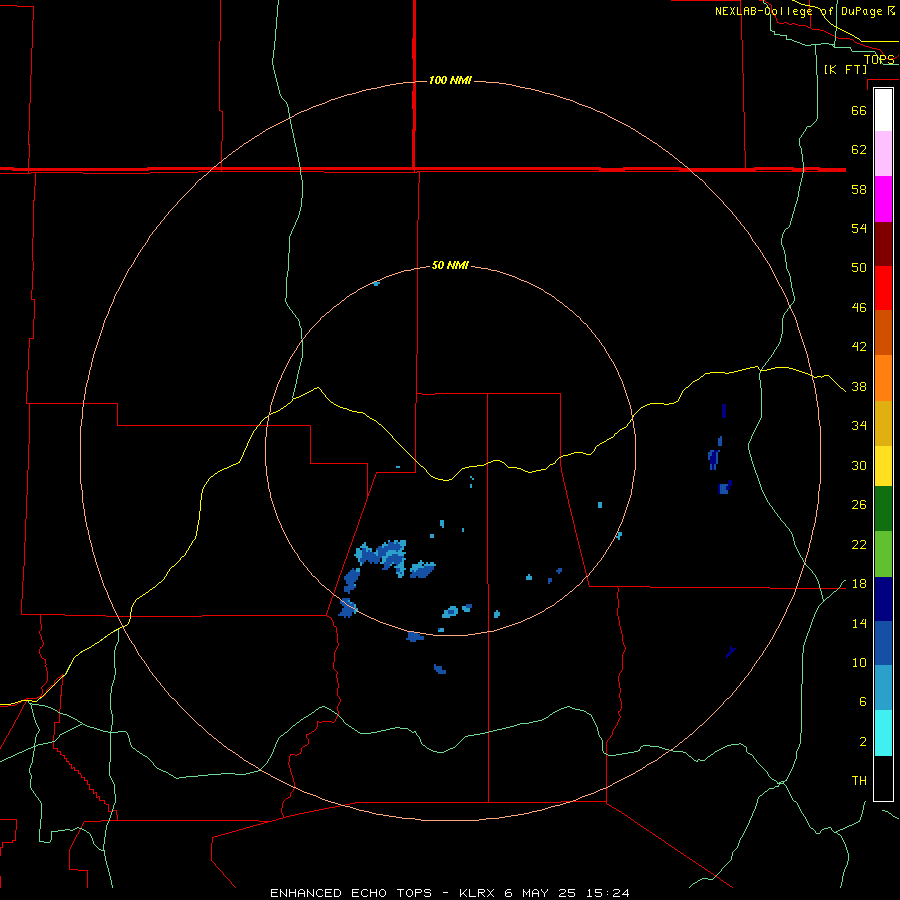Click the navy 22 kft legend swatch

click(x=883, y=598)
